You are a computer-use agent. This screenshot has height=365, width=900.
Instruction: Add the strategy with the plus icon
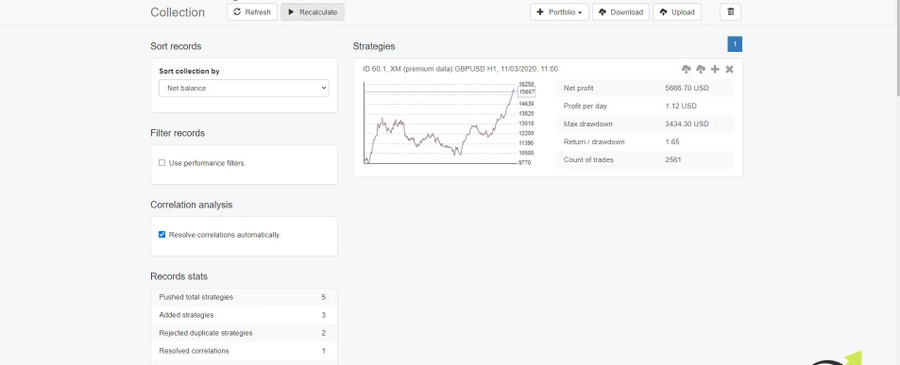tap(715, 69)
